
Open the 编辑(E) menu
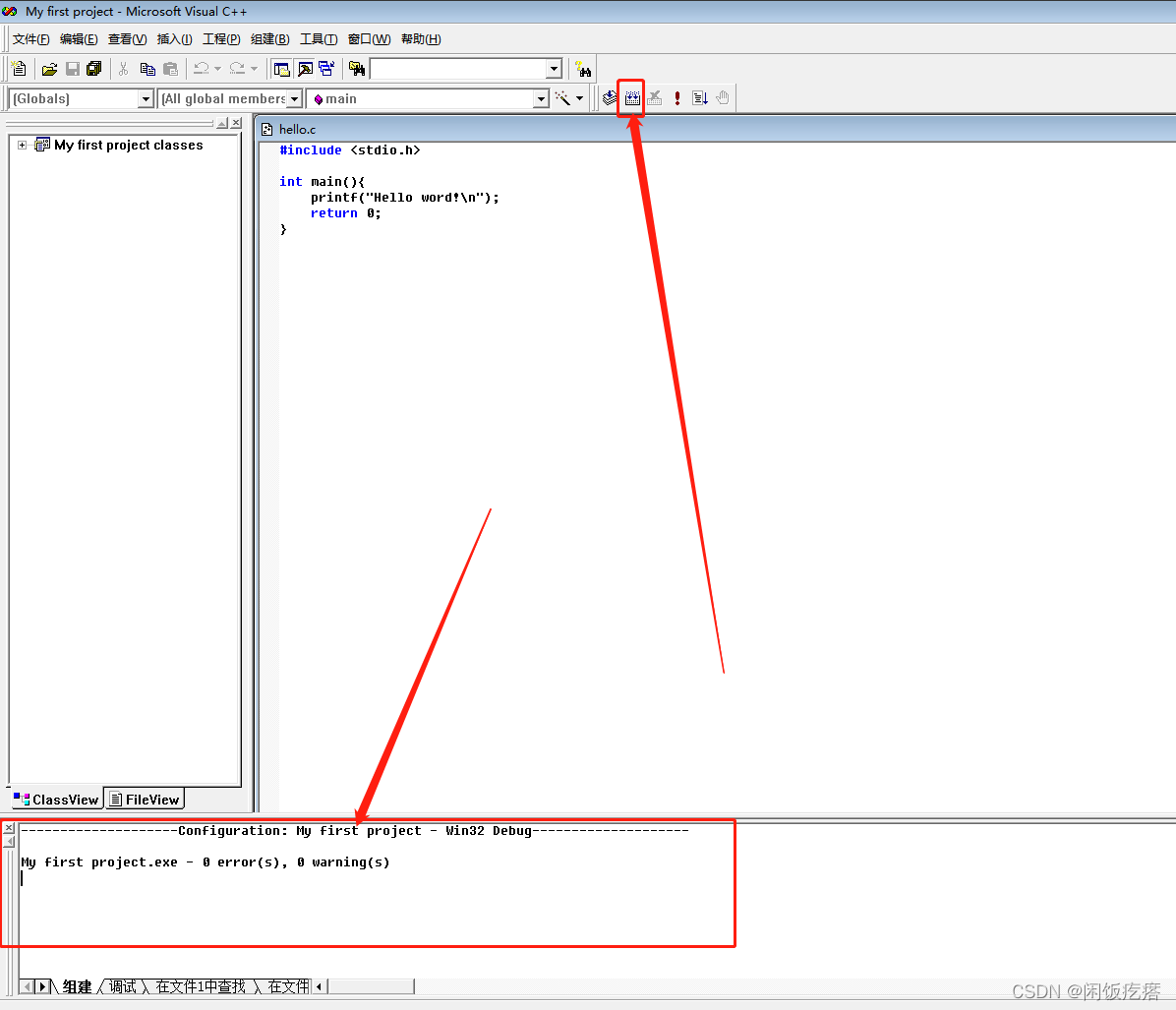tap(79, 39)
